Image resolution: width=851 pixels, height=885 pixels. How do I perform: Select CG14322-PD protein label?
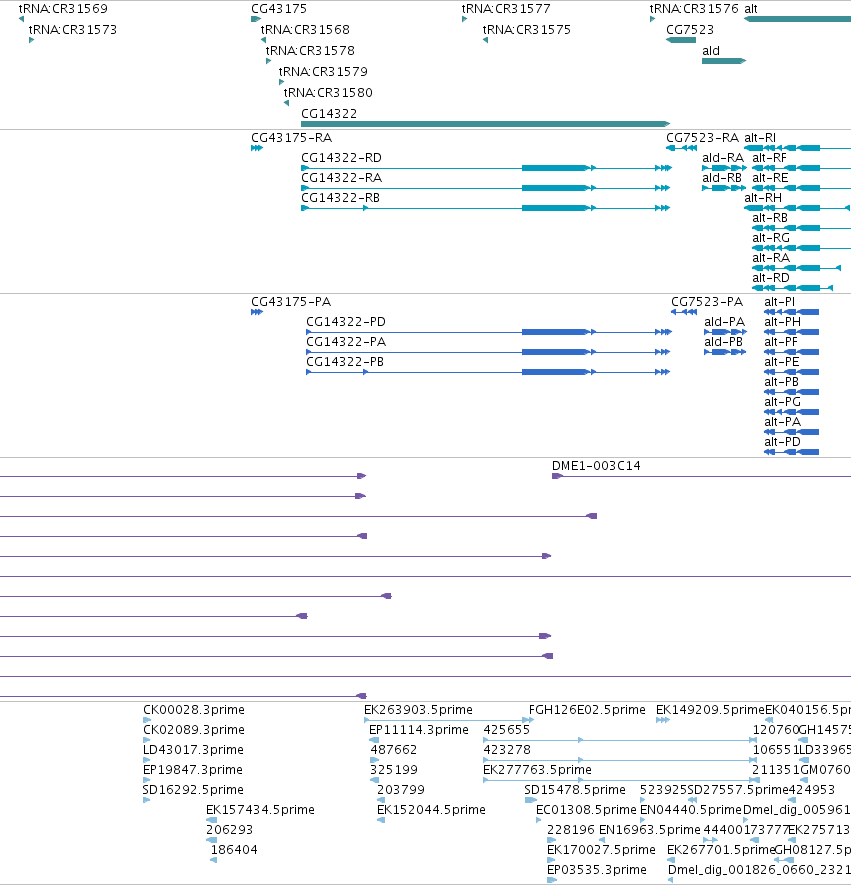pos(346,322)
